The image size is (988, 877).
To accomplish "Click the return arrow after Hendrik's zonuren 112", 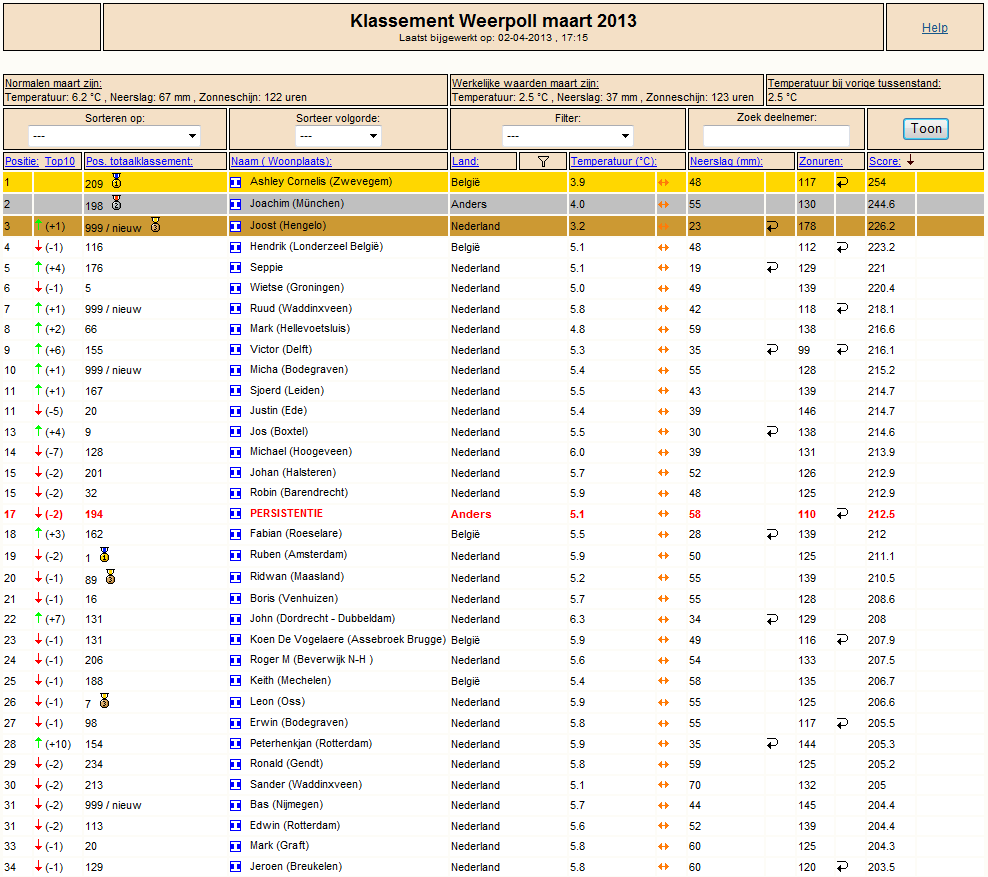I will click(x=842, y=247).
